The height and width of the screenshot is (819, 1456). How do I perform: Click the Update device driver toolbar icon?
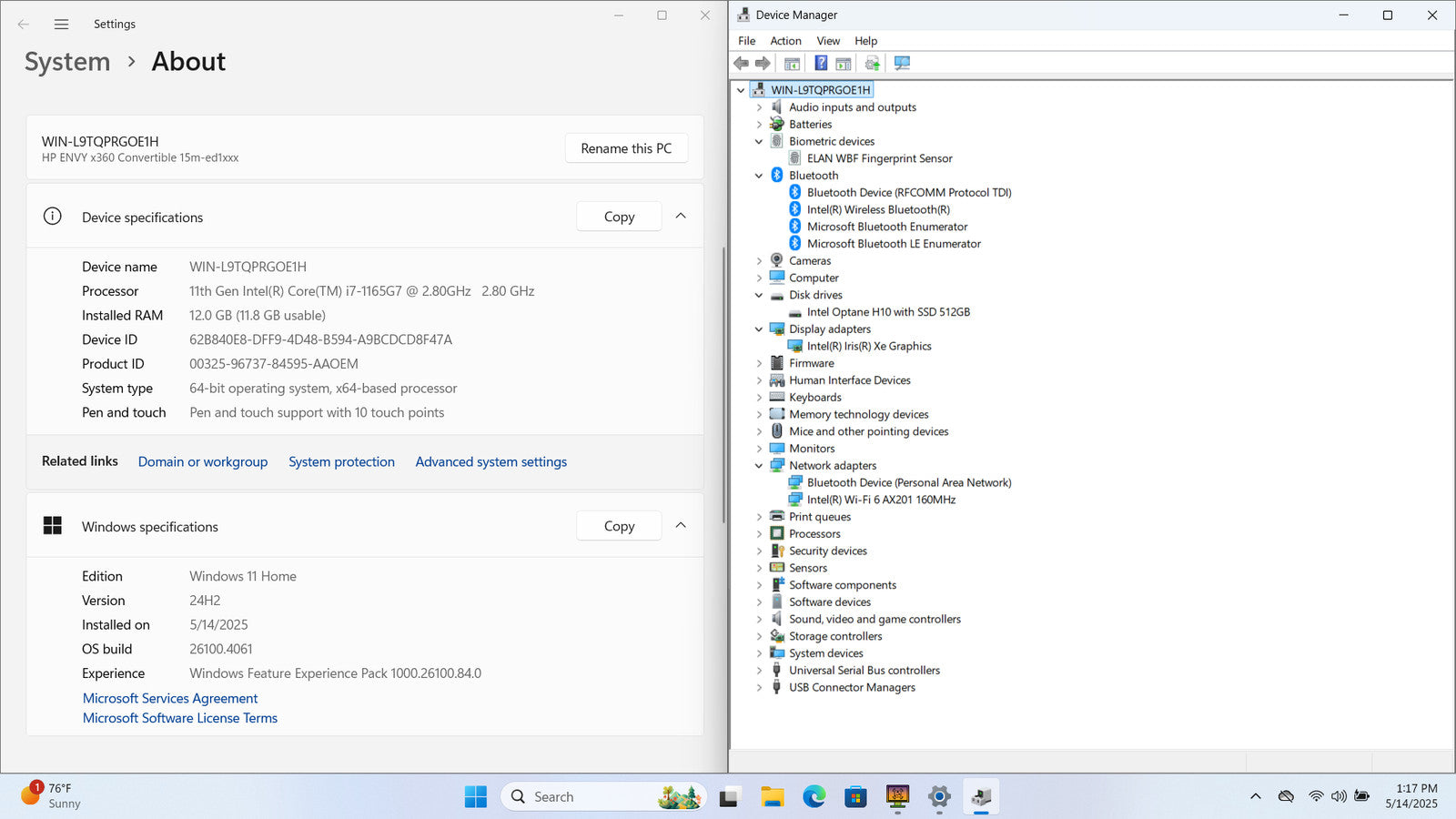[872, 64]
